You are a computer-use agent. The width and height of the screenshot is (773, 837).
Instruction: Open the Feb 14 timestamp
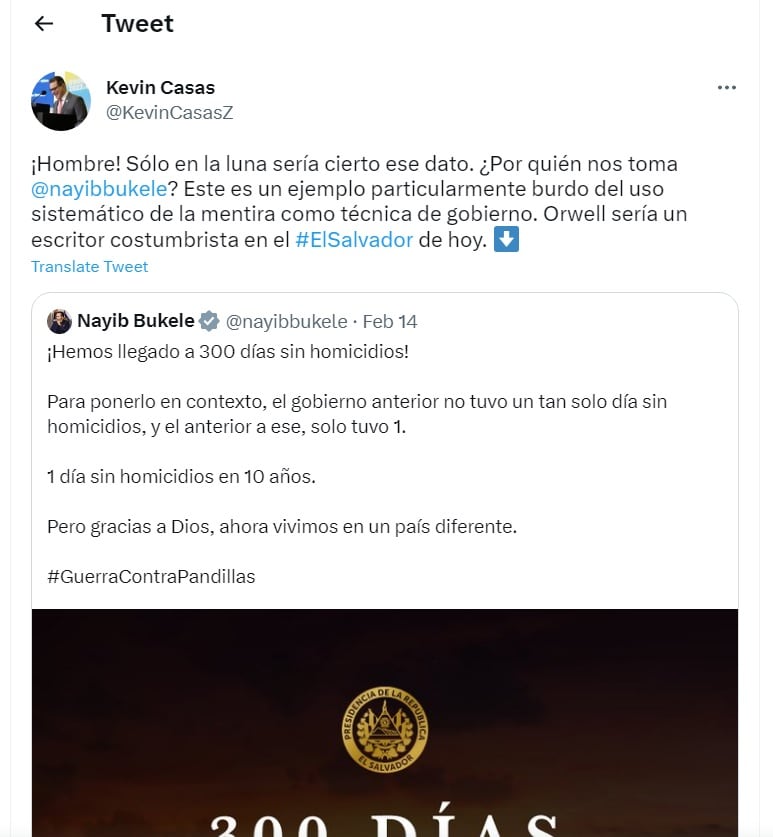click(390, 322)
